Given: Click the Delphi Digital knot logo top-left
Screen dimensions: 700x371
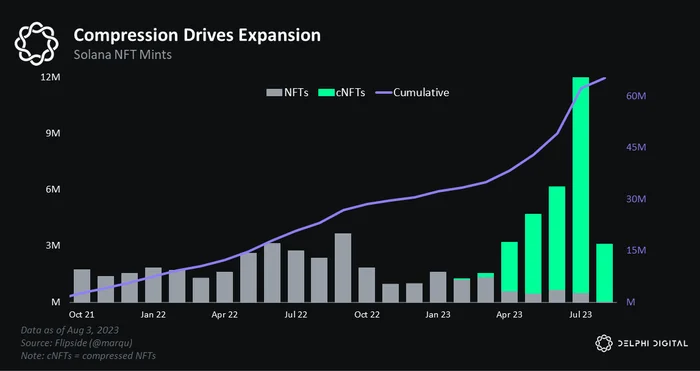Looking at the screenshot, I should coord(36,44).
